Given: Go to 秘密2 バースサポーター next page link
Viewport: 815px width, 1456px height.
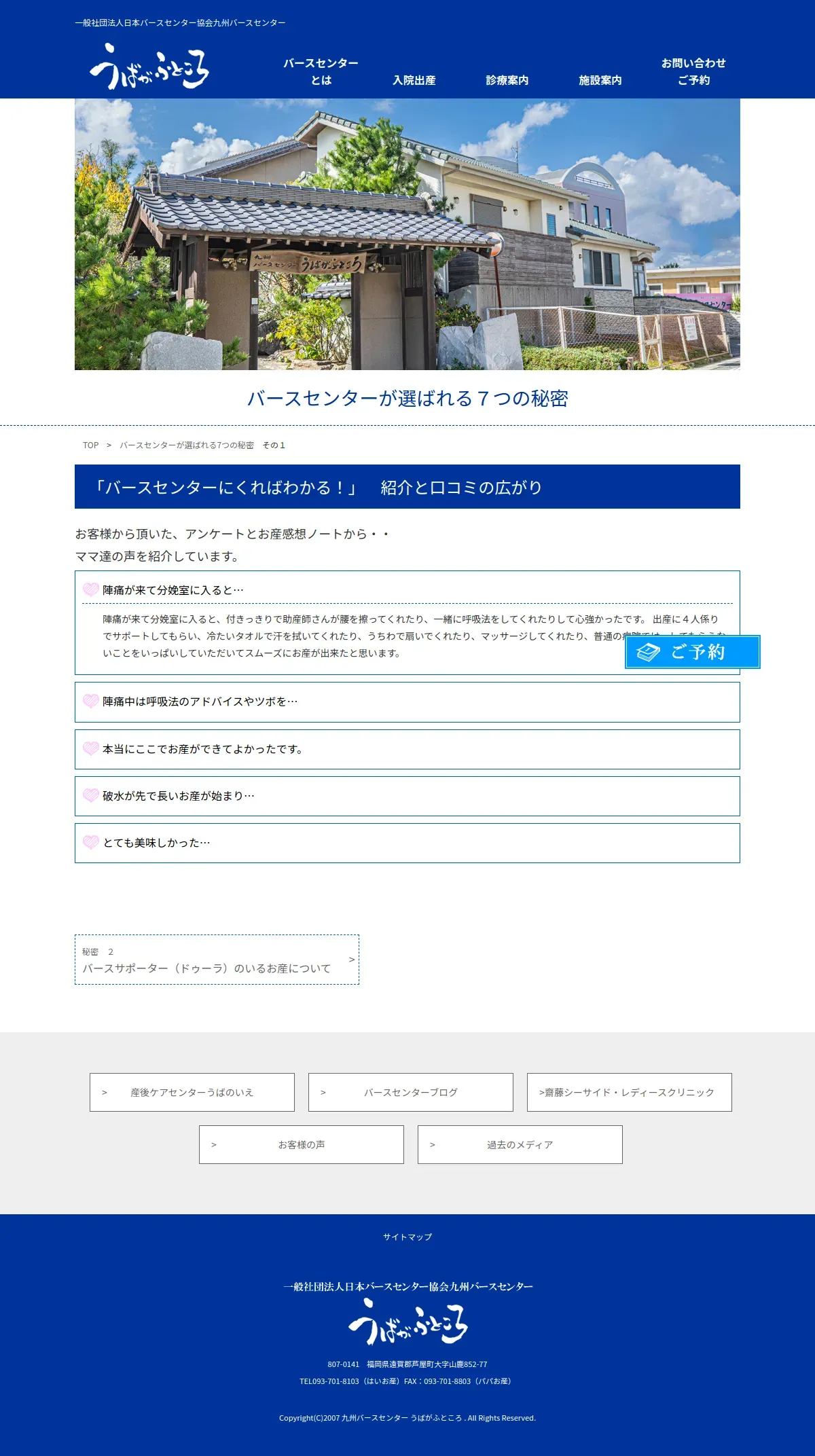Looking at the screenshot, I should coord(217,960).
